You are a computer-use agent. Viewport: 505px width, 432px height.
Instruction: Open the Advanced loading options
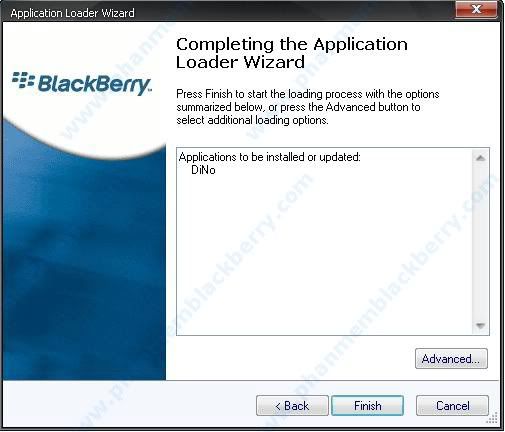[451, 359]
